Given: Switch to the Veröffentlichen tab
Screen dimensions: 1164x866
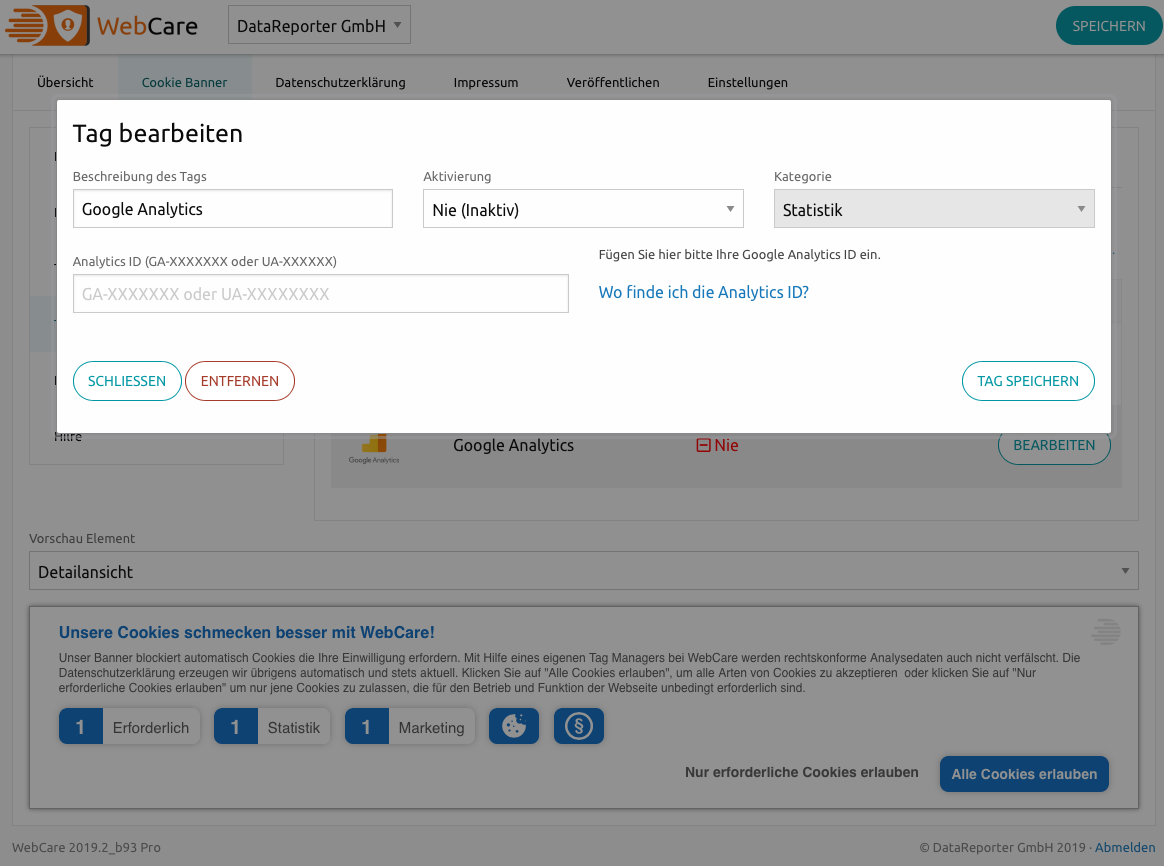Looking at the screenshot, I should pyautogui.click(x=612, y=82).
